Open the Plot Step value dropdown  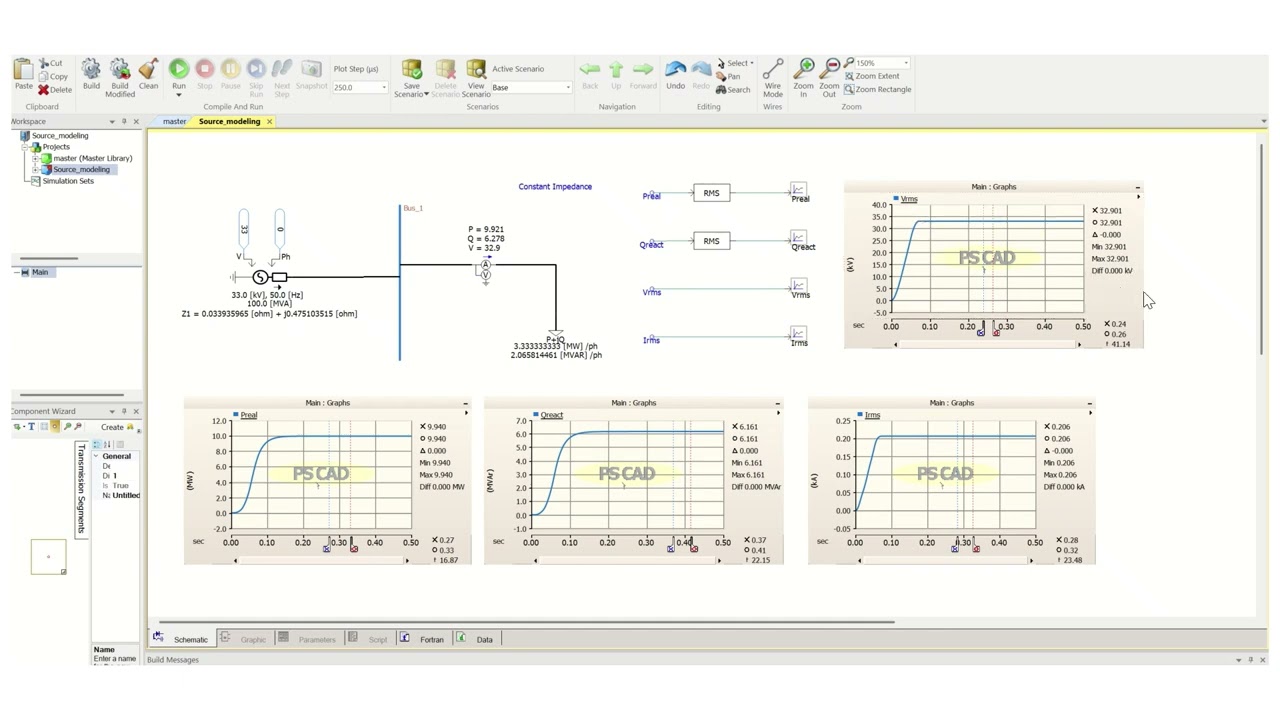click(384, 88)
